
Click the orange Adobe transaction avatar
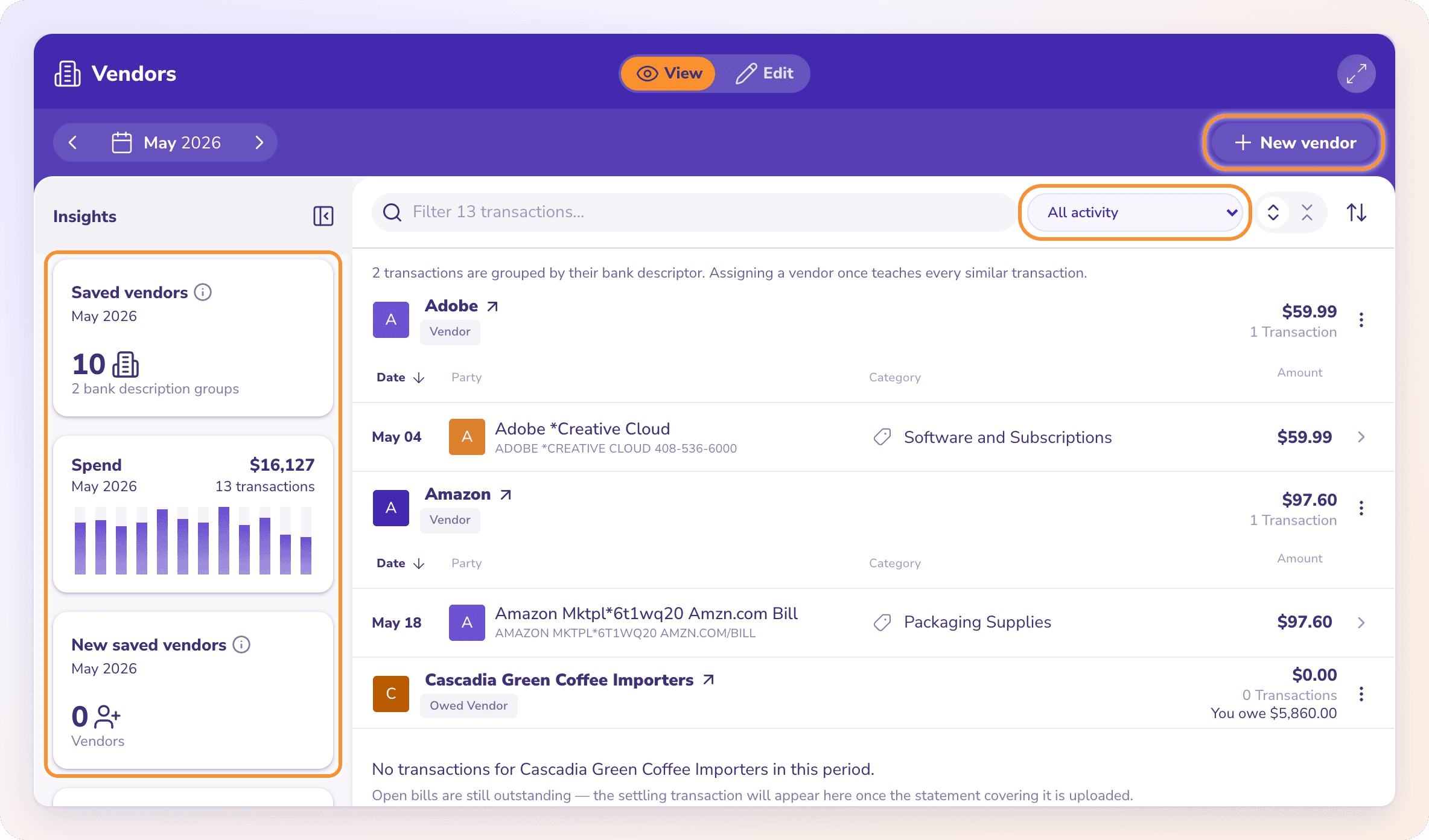[x=467, y=437]
